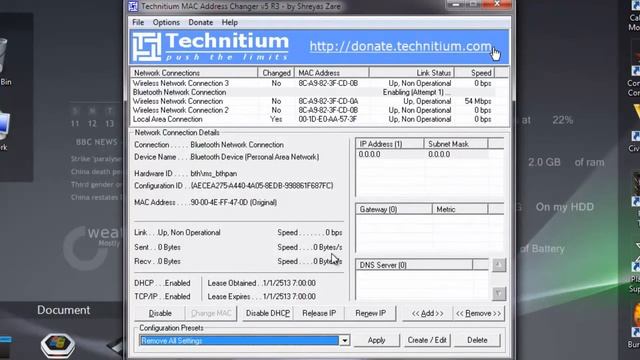Move DNS server up with arrow button
The image size is (640, 360).
tap(498, 265)
